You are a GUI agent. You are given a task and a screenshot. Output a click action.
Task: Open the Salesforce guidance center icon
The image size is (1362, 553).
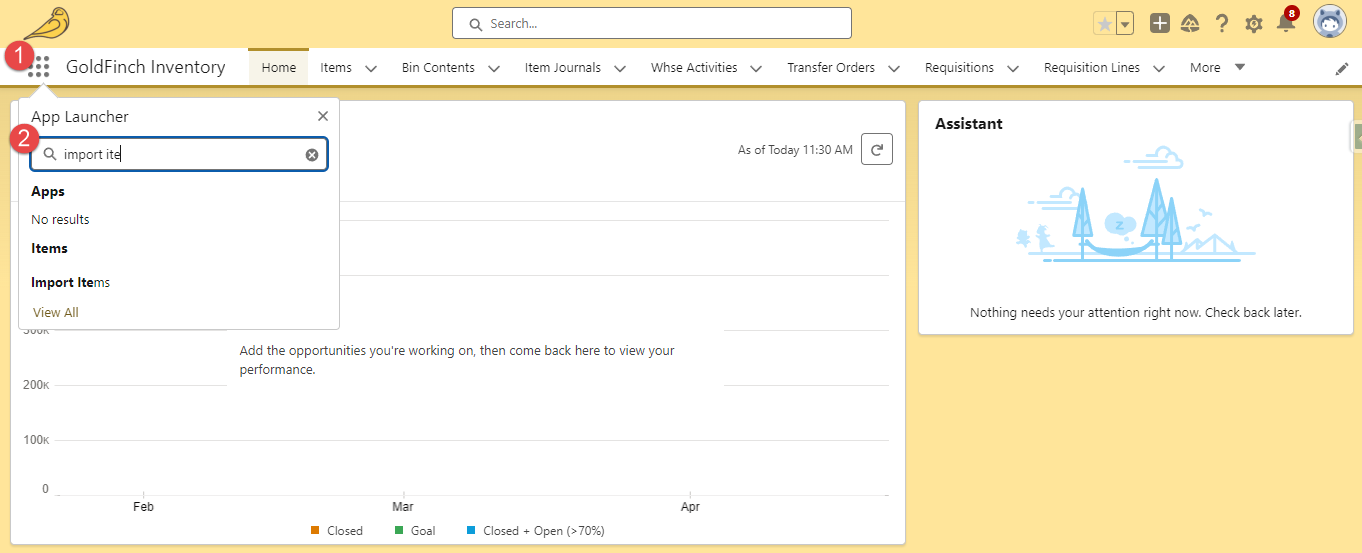coord(1190,23)
